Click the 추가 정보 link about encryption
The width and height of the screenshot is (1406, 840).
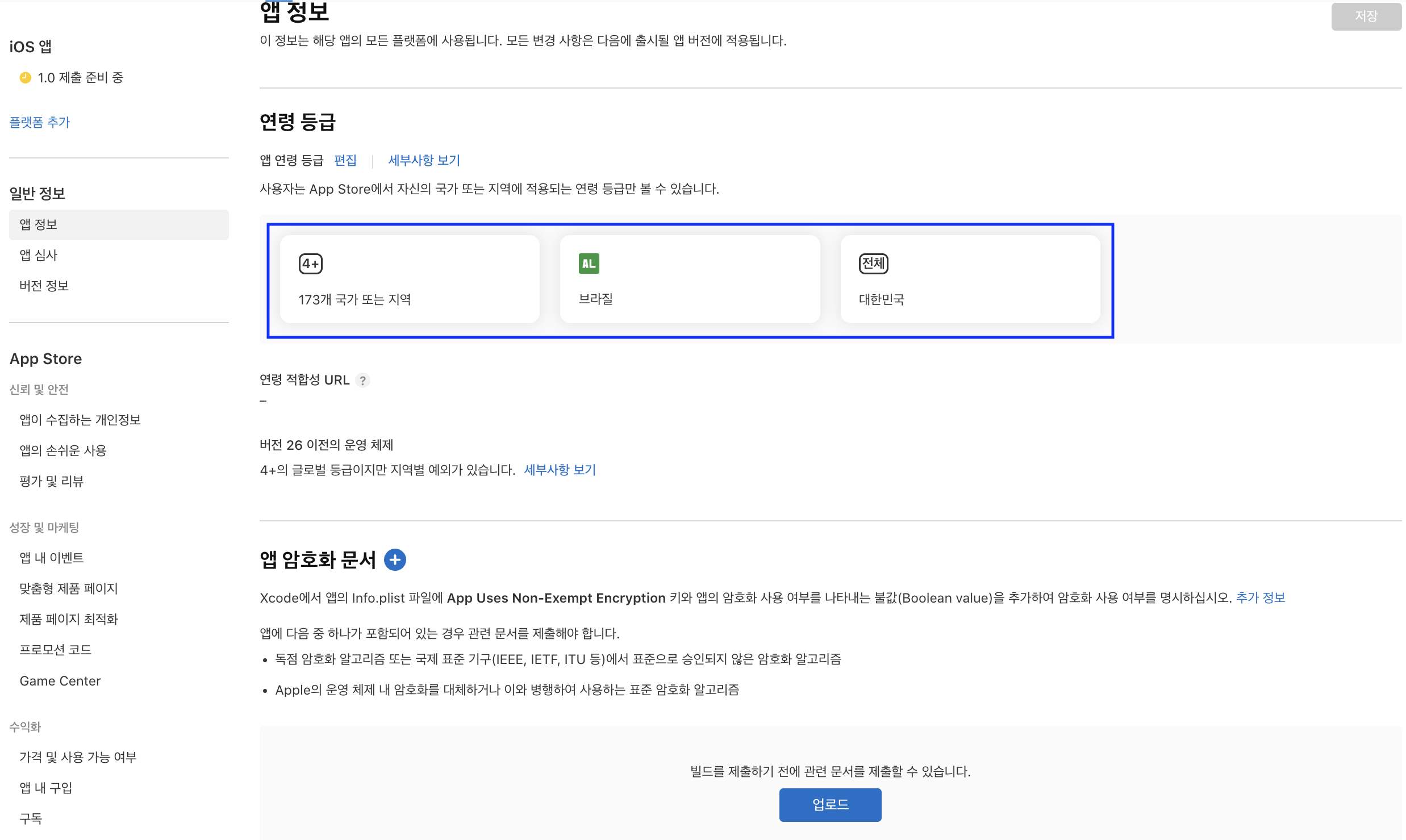point(1260,597)
